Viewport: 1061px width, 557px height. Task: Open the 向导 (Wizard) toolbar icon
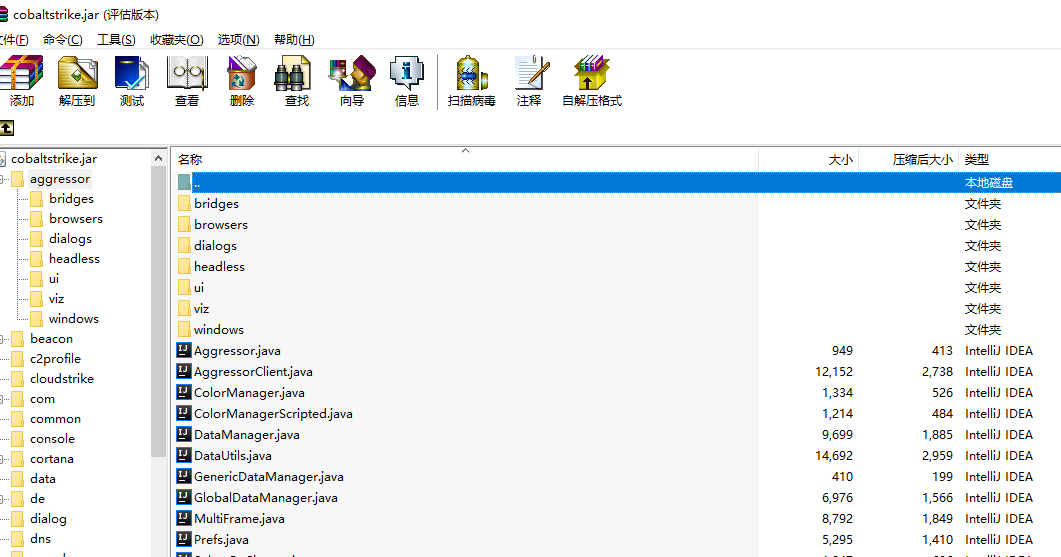point(352,73)
